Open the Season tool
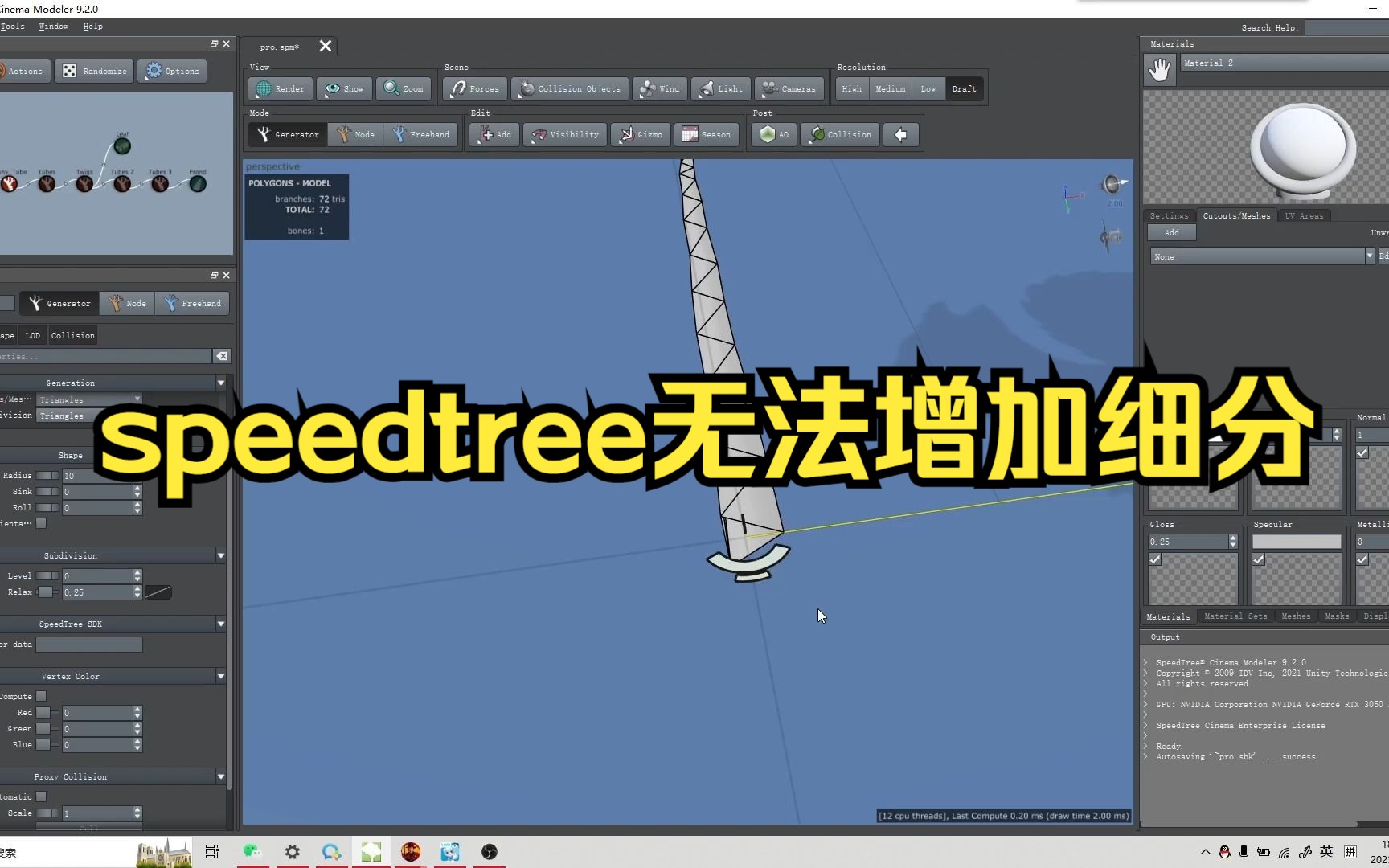1389x868 pixels. (707, 134)
